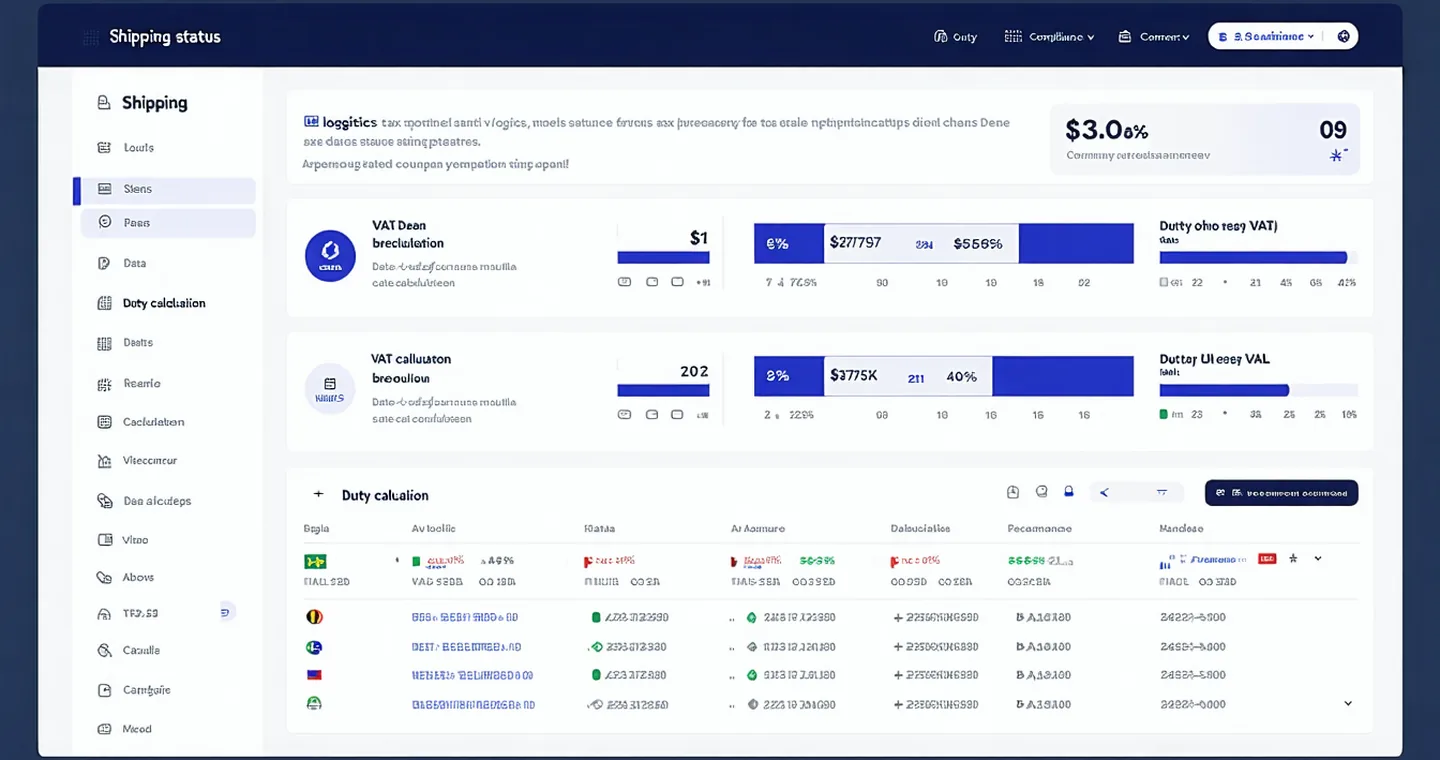Toggle the first checkbox under the $1 bar

point(625,282)
